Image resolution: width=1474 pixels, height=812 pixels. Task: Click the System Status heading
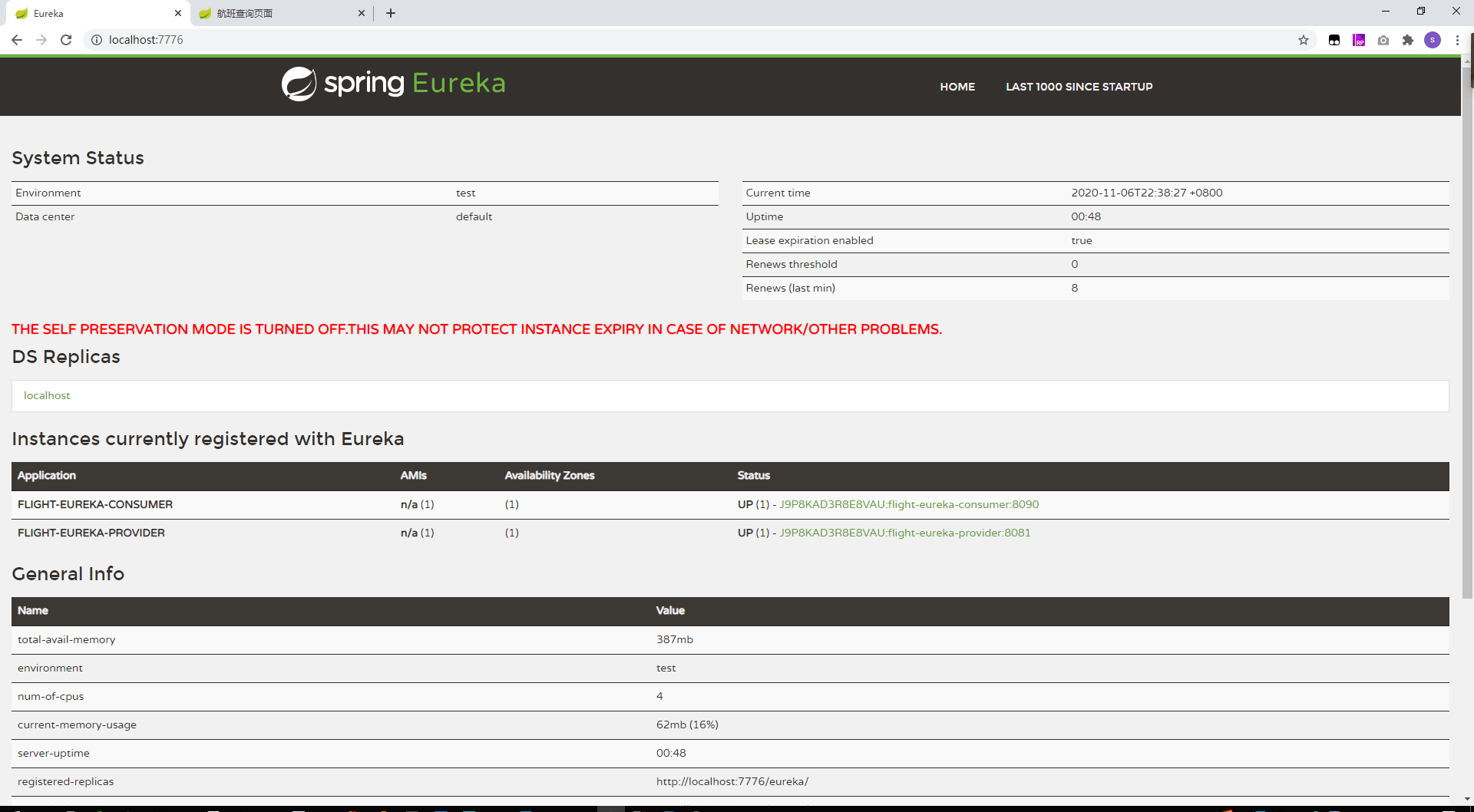coord(78,158)
